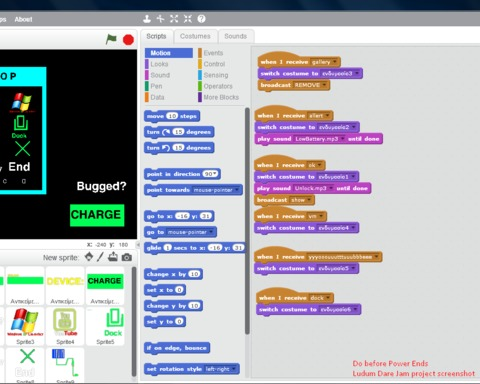Select Sprite3 Windows logo thumbnail
Screen dimensions: 480x384
coord(25,326)
